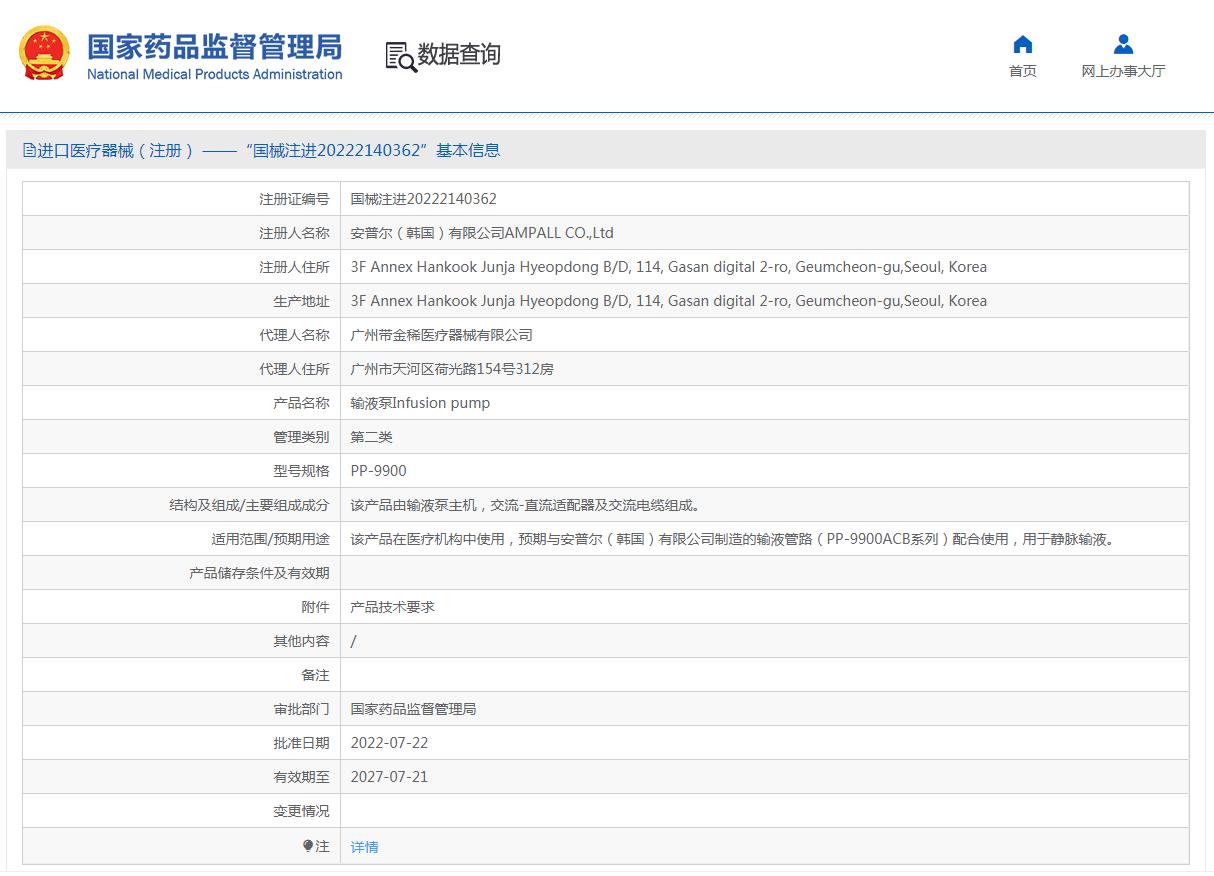The image size is (1214, 876).
Task: Click the 产品储存条件及有效期 label
Action: 259,573
